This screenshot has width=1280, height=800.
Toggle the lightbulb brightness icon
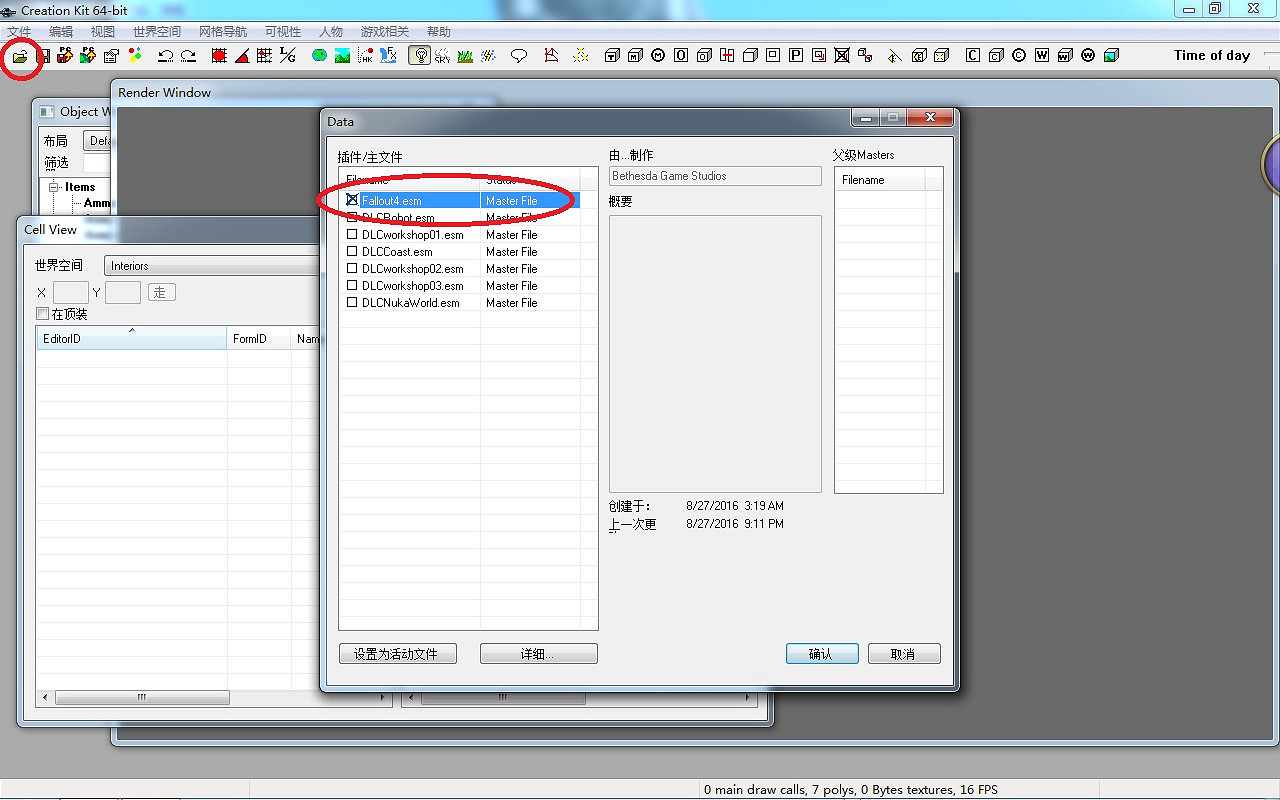pyautogui.click(x=420, y=56)
